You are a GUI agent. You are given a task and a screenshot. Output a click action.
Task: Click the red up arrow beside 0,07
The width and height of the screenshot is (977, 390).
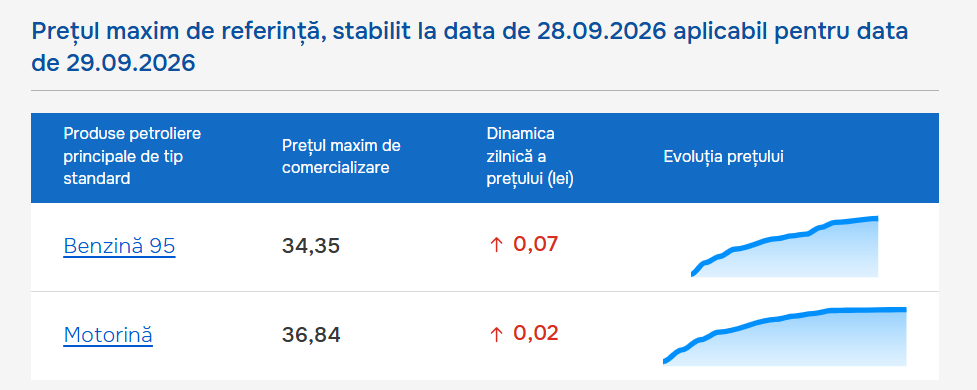pos(496,245)
